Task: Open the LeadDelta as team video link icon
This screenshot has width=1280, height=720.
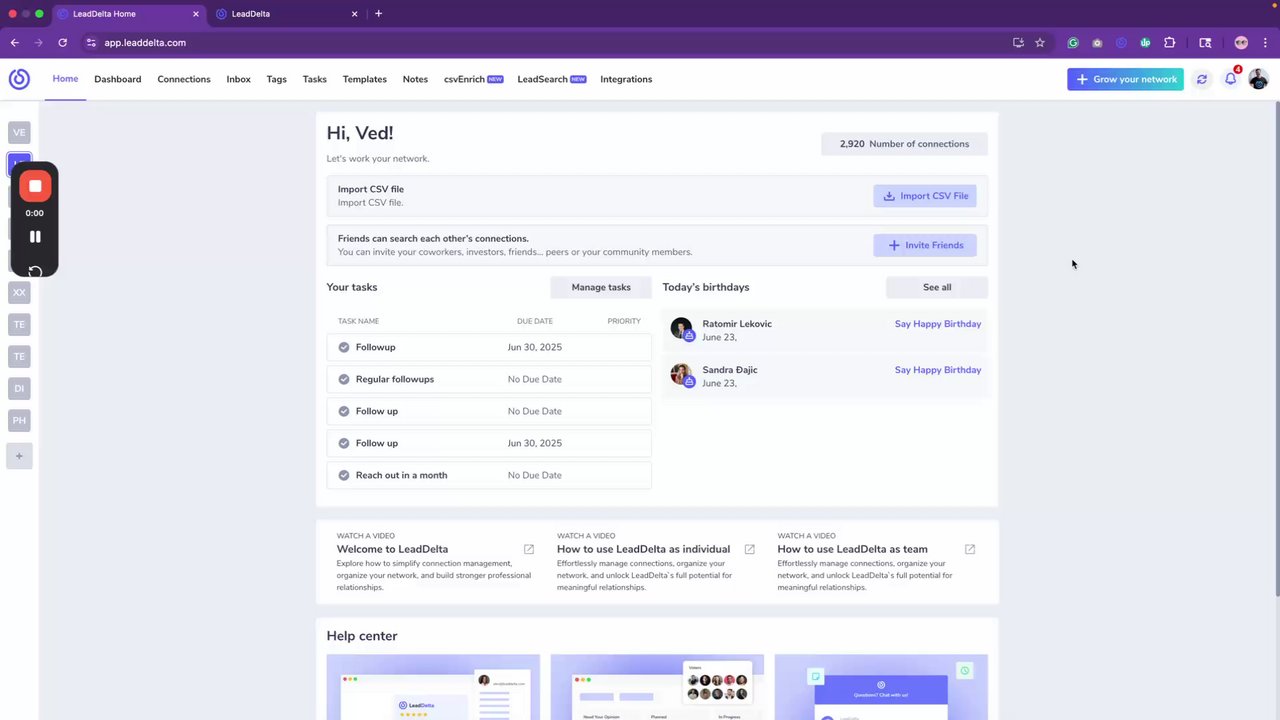Action: pos(969,549)
